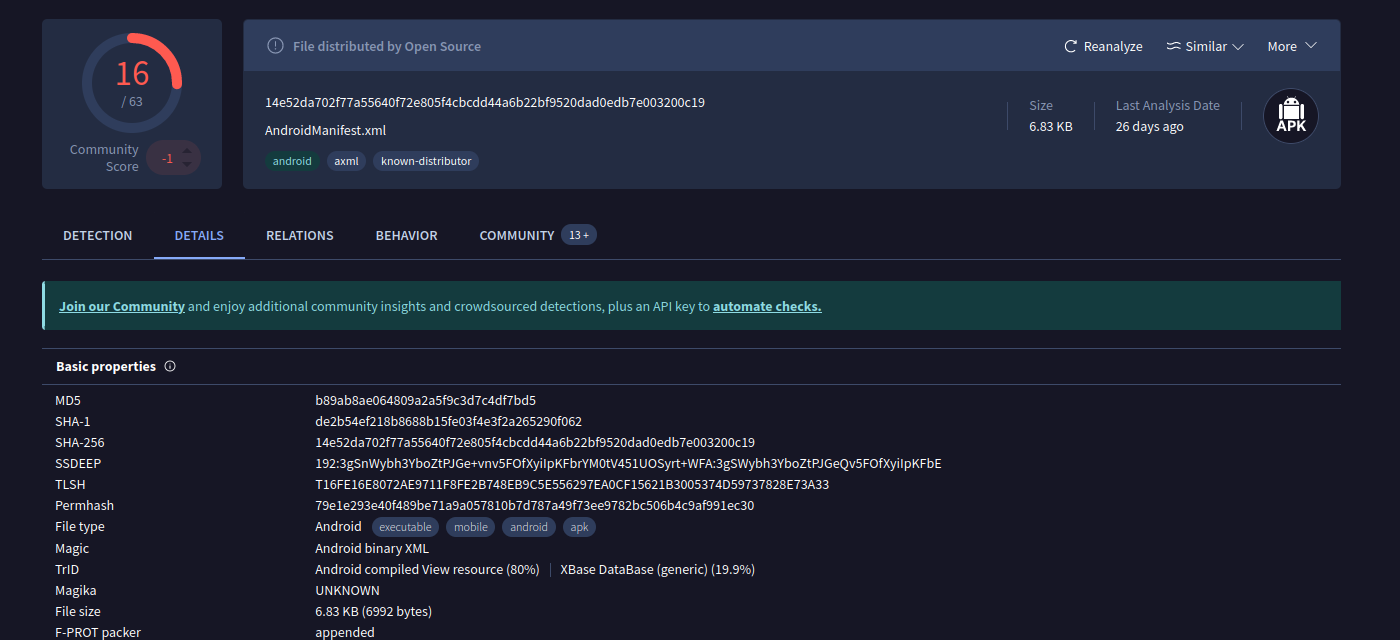Click the Magika value UNKNOWN
The width and height of the screenshot is (1400, 640).
tap(347, 591)
